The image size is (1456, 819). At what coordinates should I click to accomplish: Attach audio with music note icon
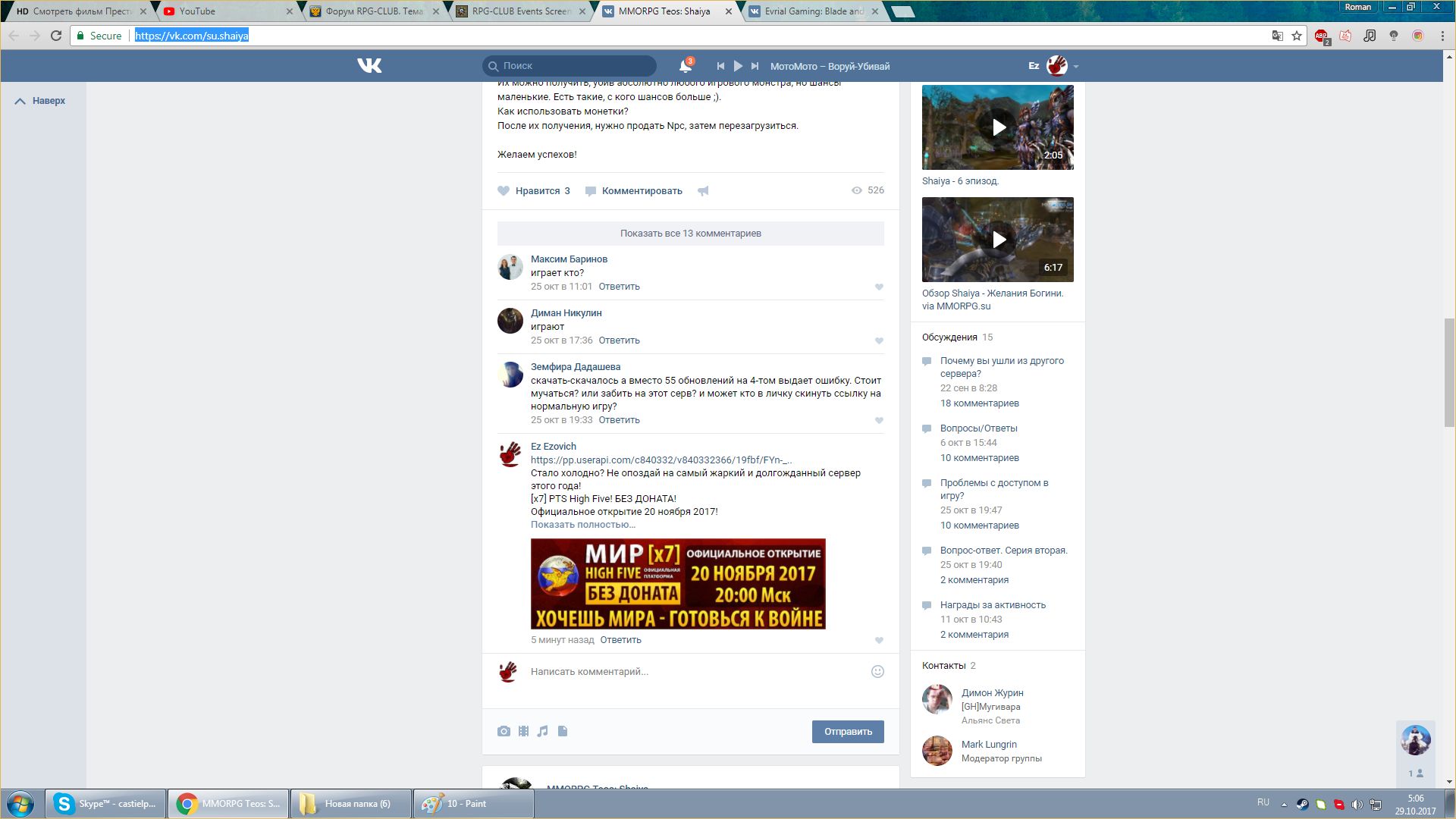(542, 731)
